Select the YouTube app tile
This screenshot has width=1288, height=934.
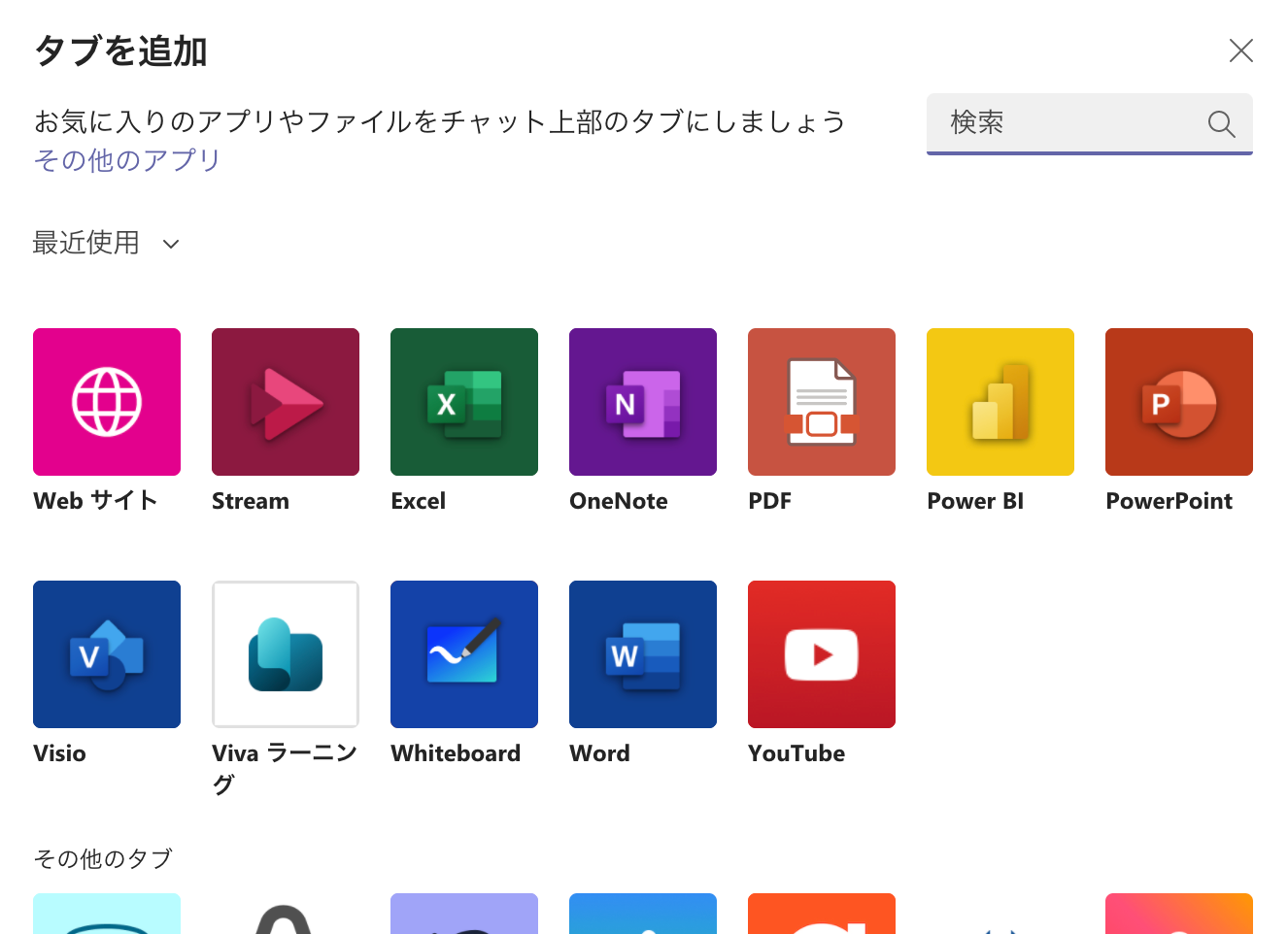click(822, 654)
